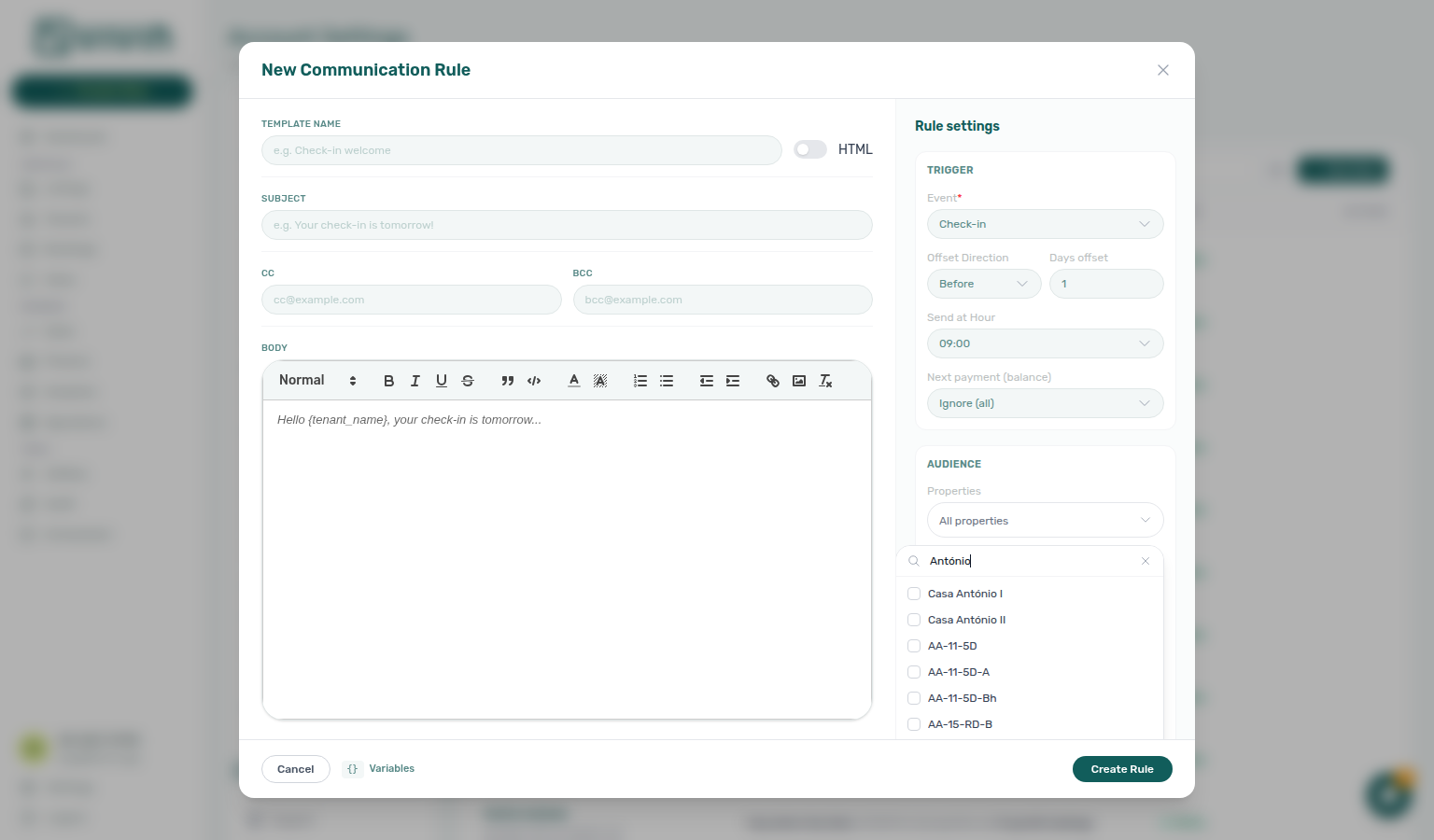Focus the Template Name input field

(x=521, y=150)
